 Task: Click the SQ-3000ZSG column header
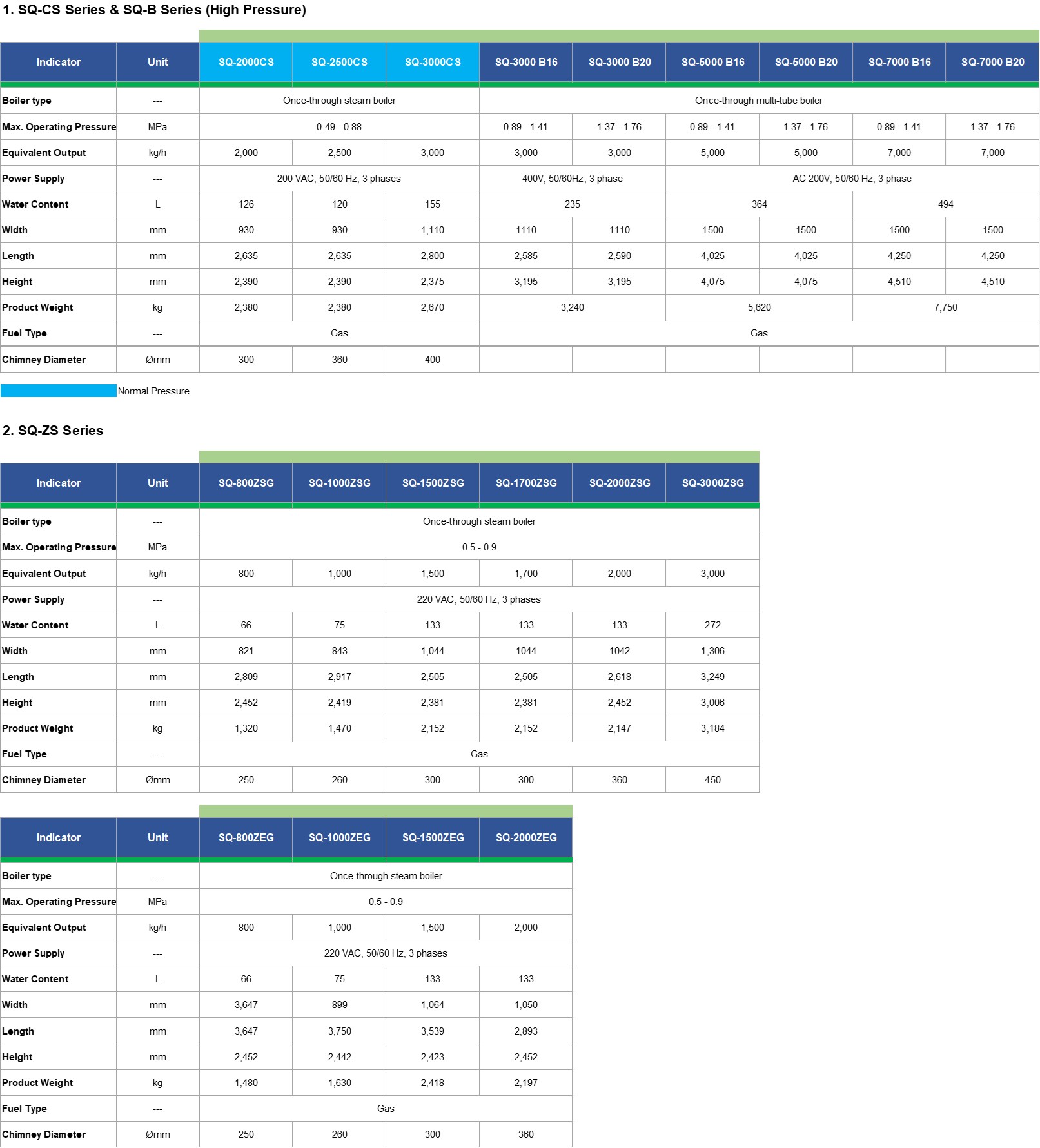click(x=712, y=483)
